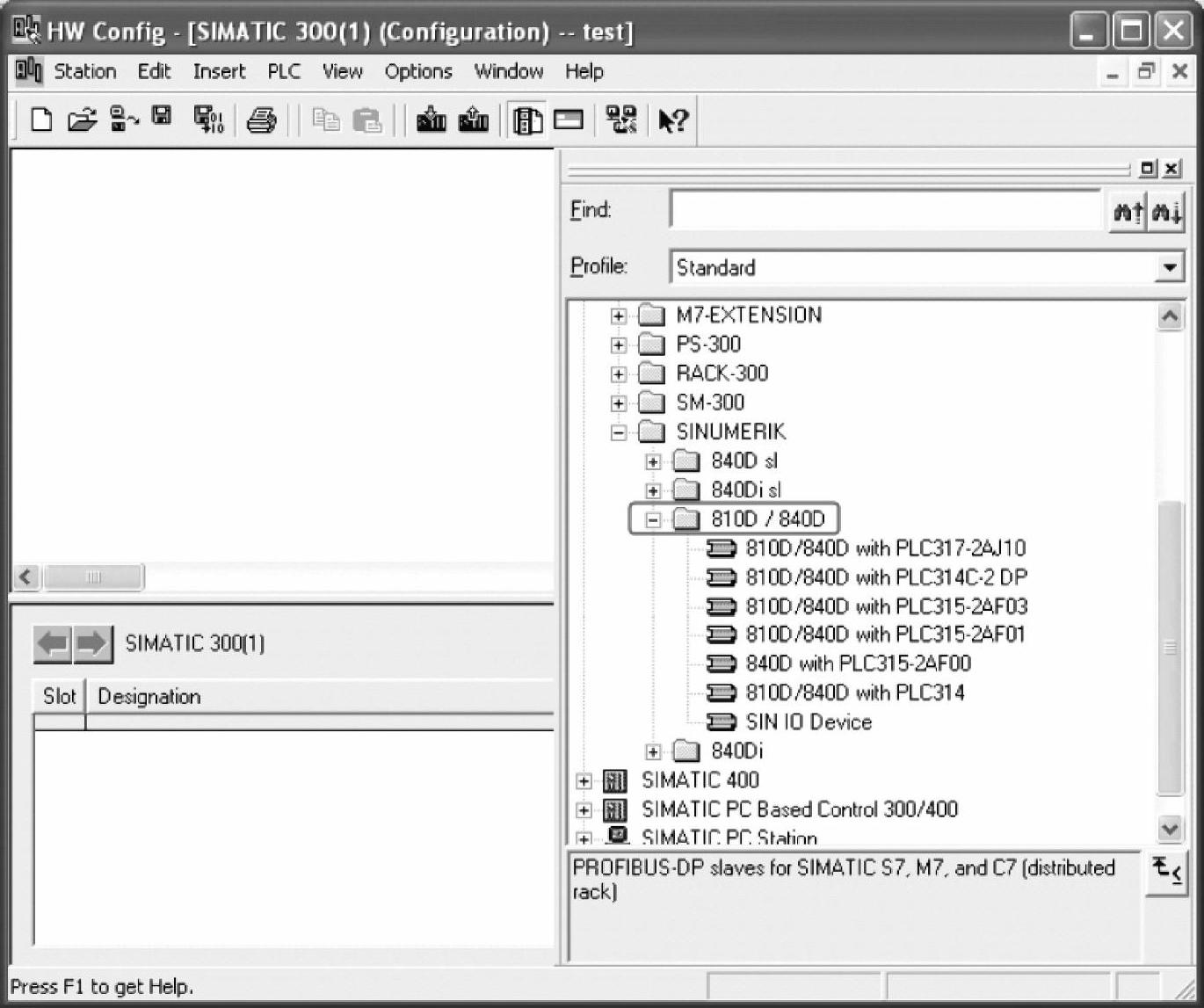Expand the SIMATIC 400 node

(x=584, y=780)
